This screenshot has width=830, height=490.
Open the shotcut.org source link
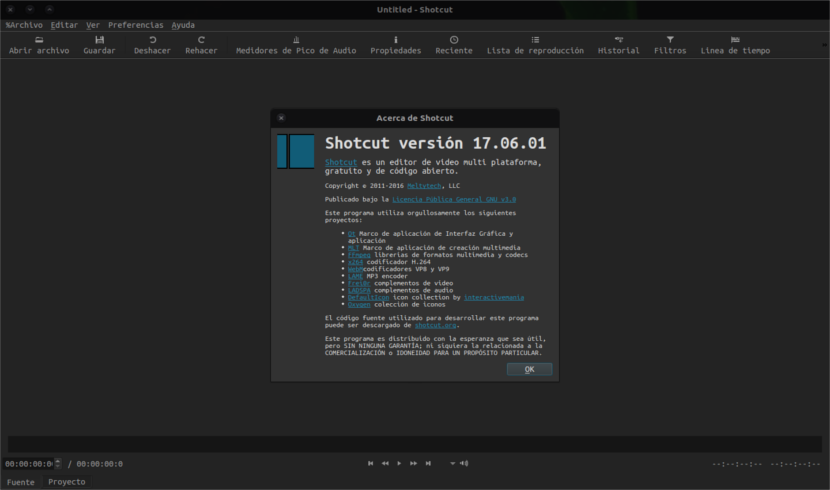point(435,325)
